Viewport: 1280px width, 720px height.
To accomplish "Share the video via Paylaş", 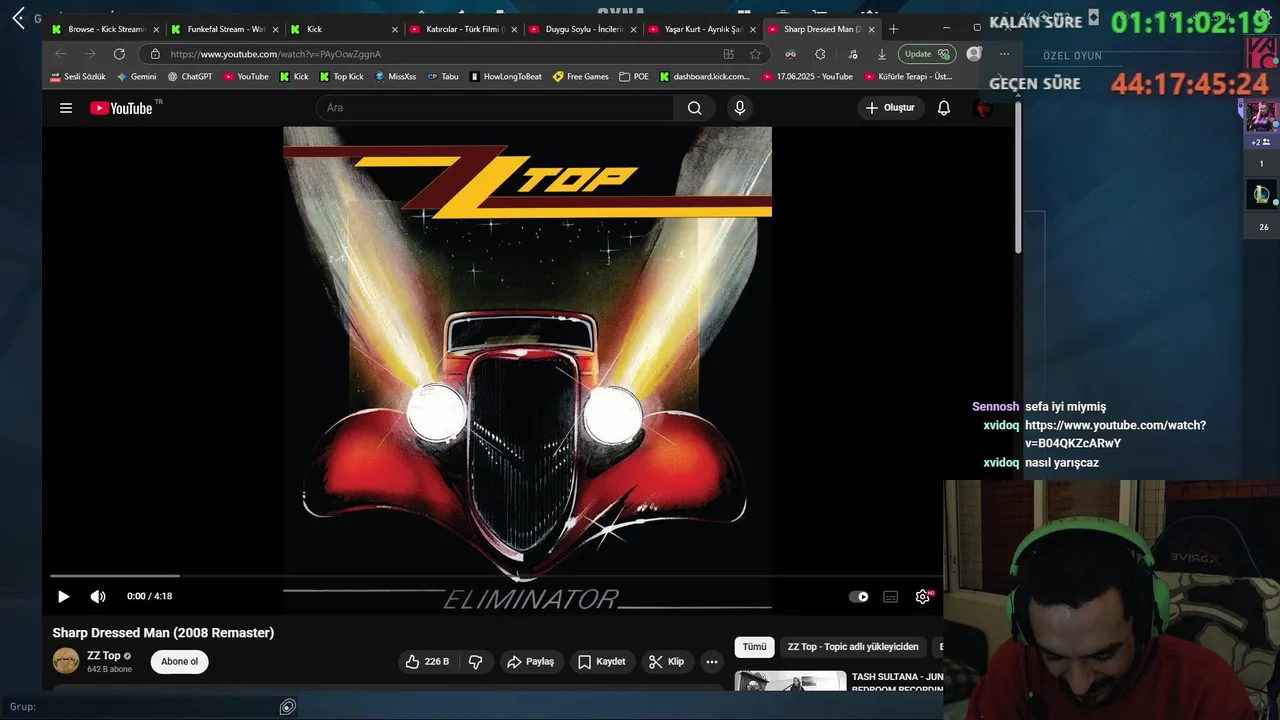I will point(530,662).
